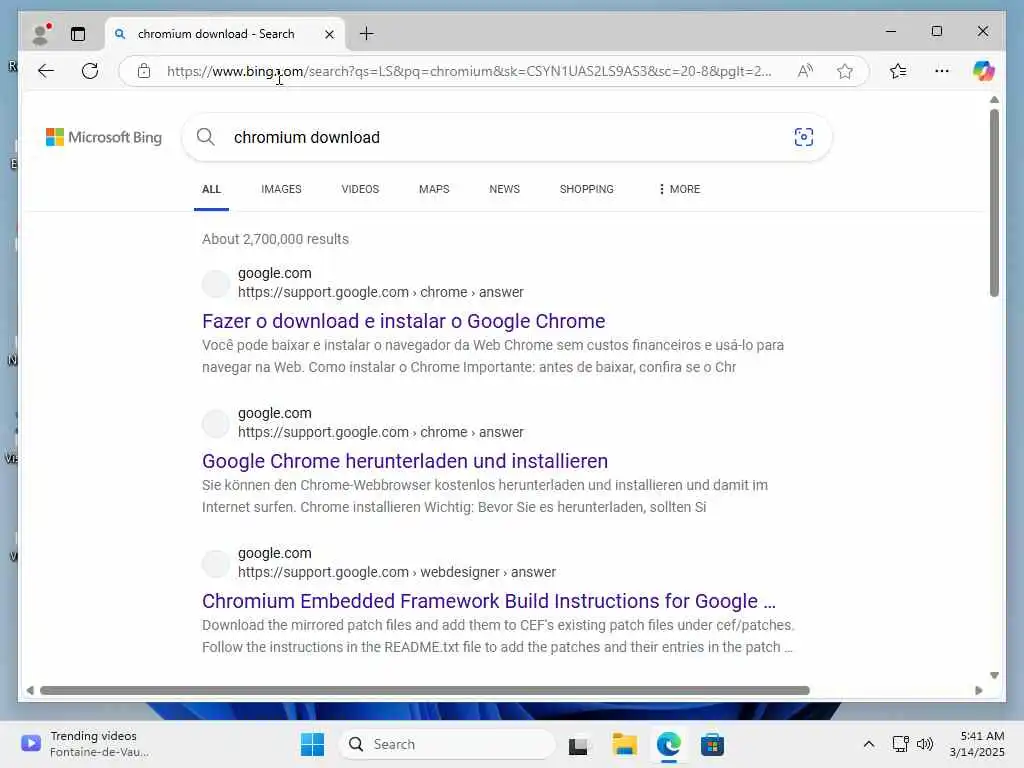Image resolution: width=1024 pixels, height=768 pixels.
Task: Click the support.google.com webdesigner answer URL
Action: (x=397, y=572)
